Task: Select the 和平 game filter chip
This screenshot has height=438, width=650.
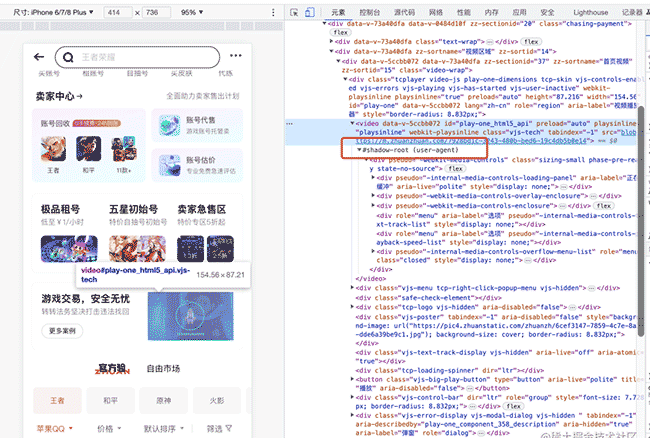Action: [110, 401]
